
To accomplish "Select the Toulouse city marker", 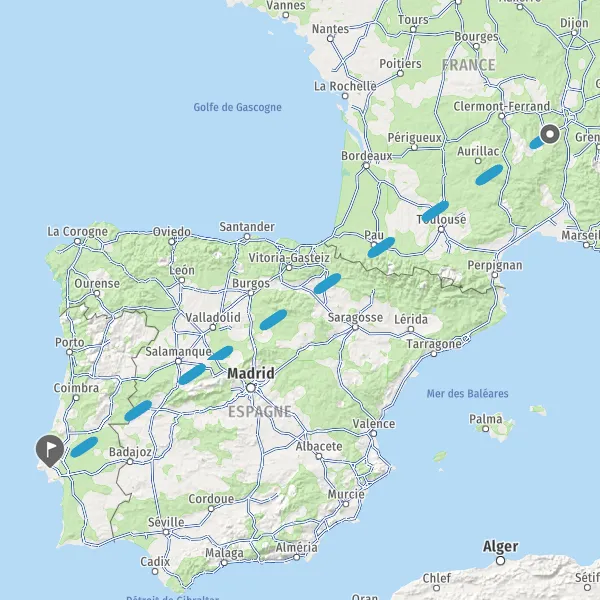I will [x=441, y=229].
